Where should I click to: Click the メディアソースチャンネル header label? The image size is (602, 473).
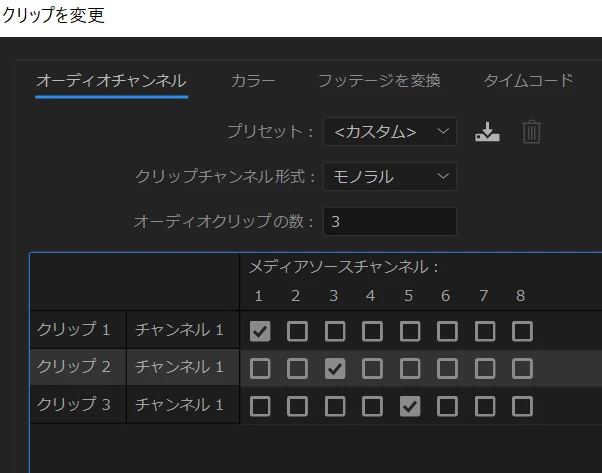tap(344, 267)
